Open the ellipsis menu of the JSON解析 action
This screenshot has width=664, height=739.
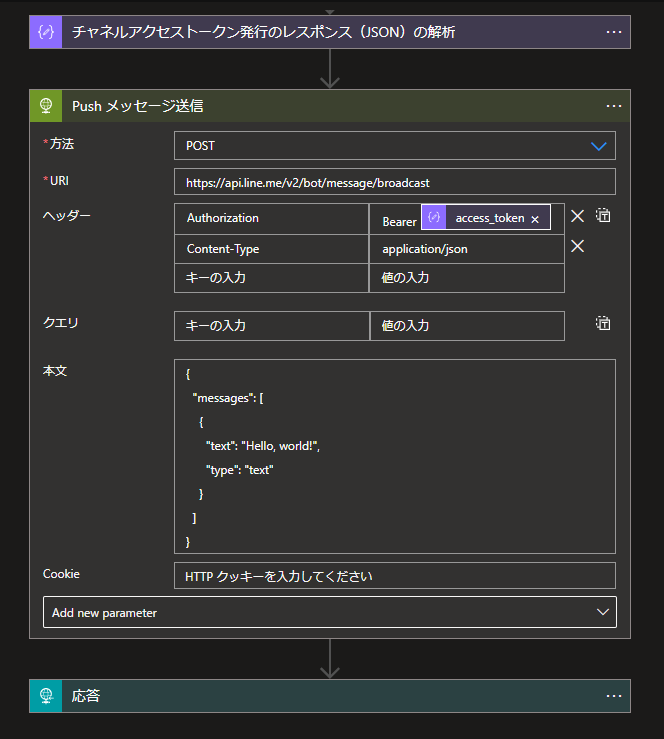[614, 32]
